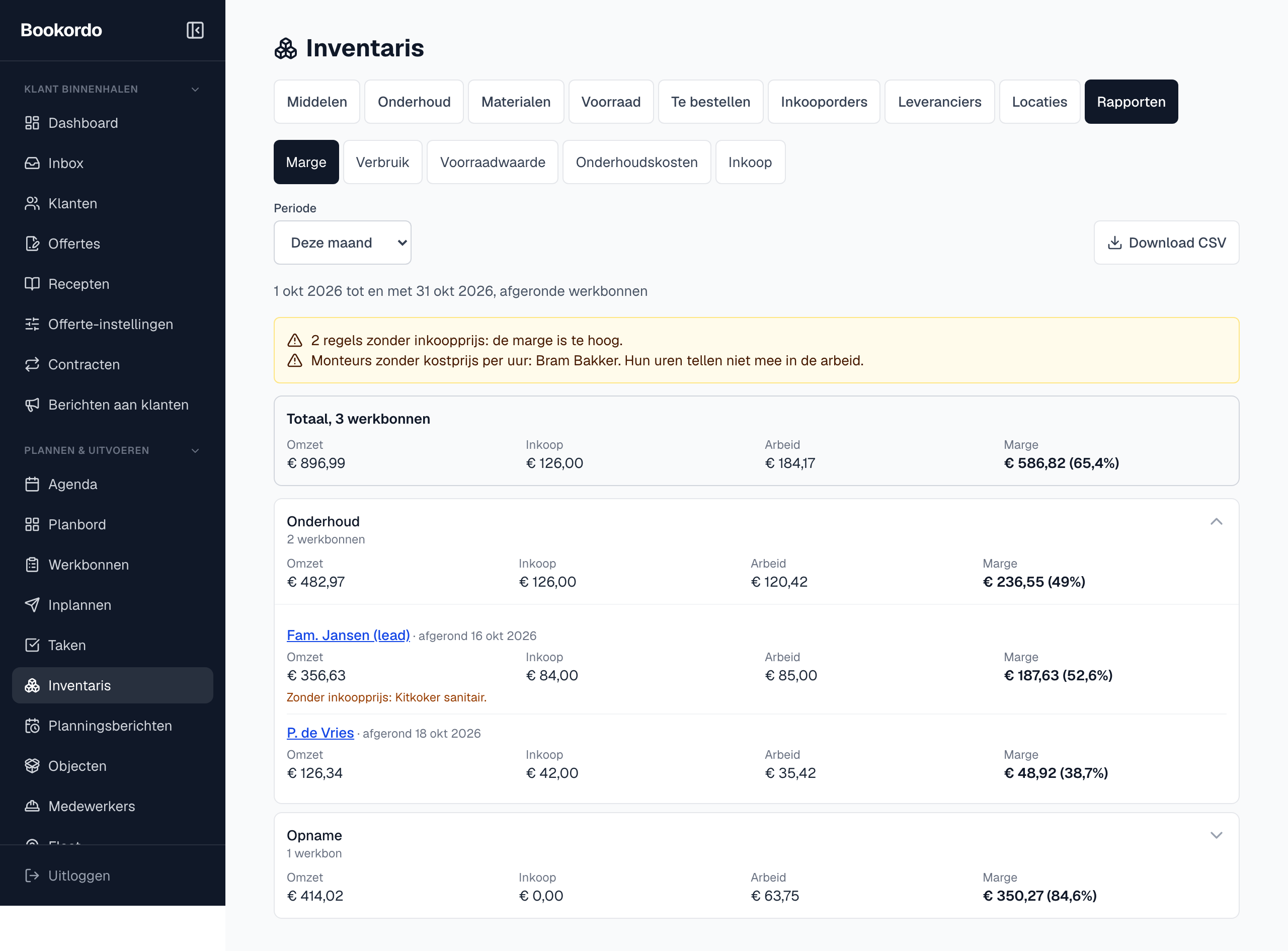The height and width of the screenshot is (951, 1288).
Task: Open Planningsberichten via its calendar-clock icon
Action: tap(32, 726)
